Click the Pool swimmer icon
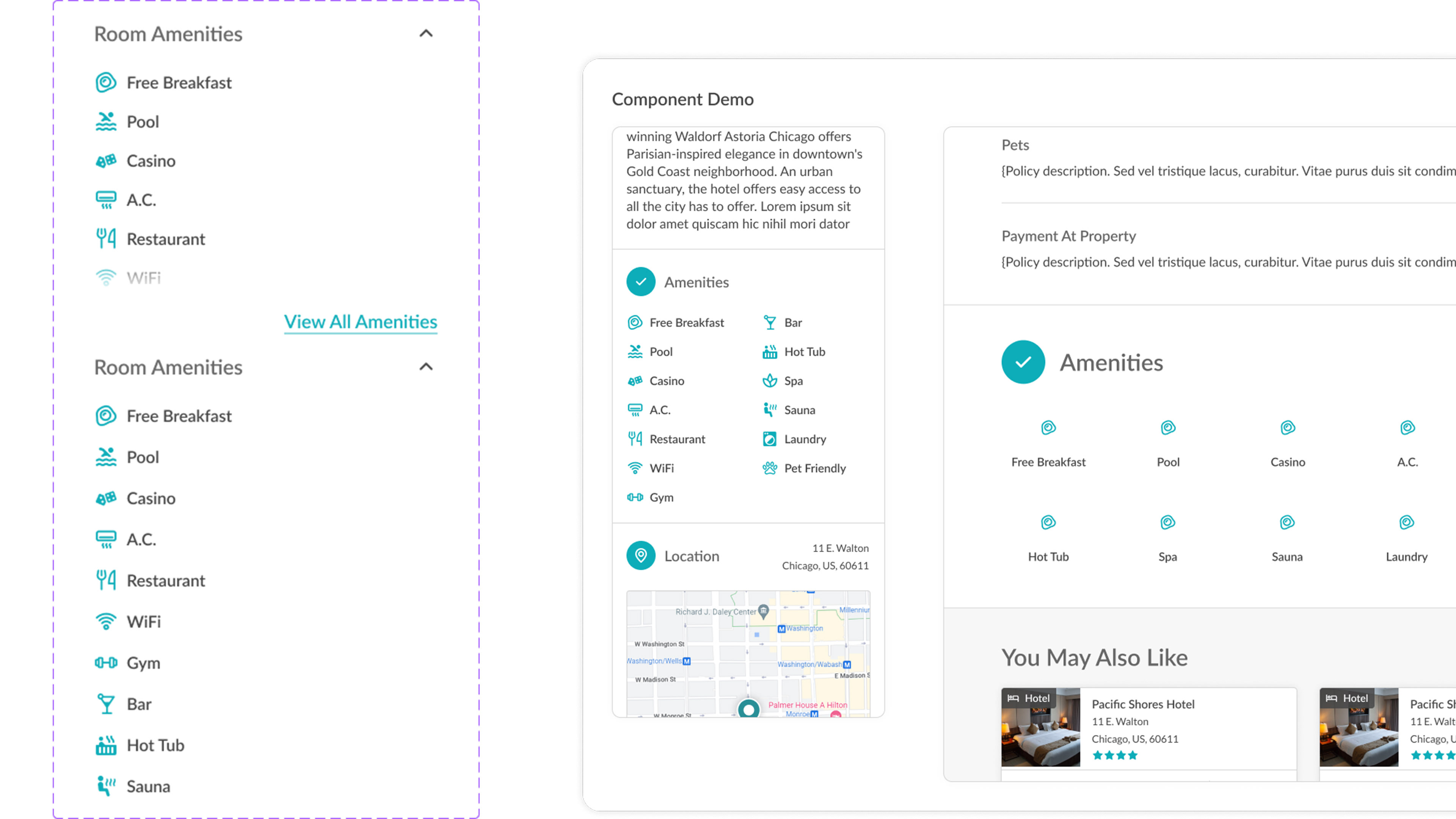 click(635, 351)
